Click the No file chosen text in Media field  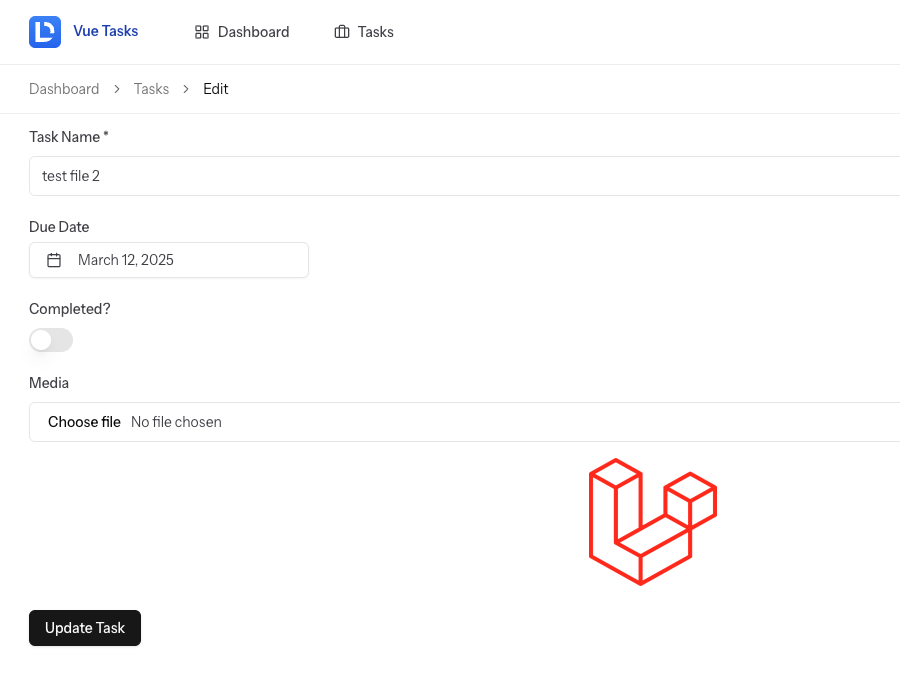tap(176, 422)
